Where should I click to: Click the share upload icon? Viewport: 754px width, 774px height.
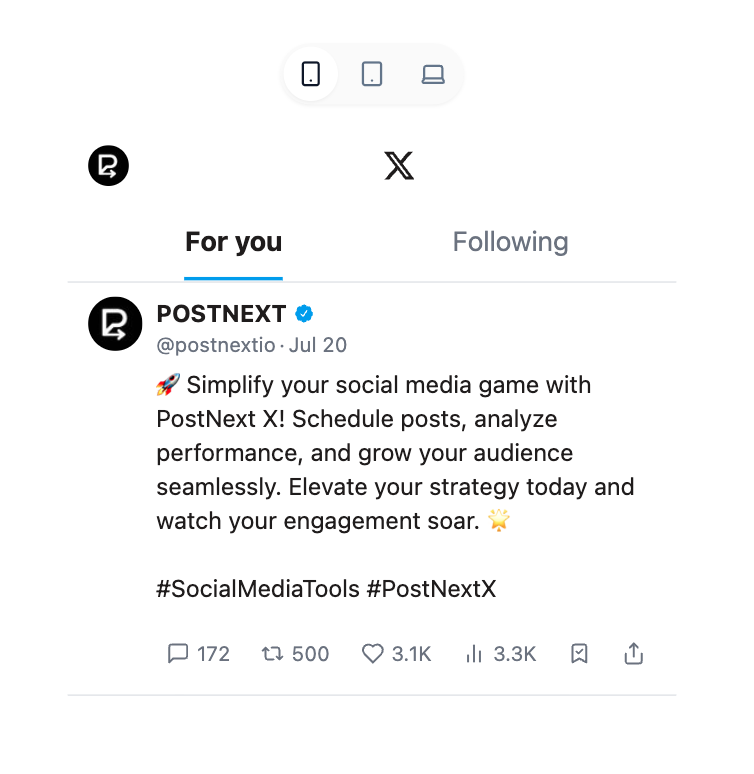[634, 654]
